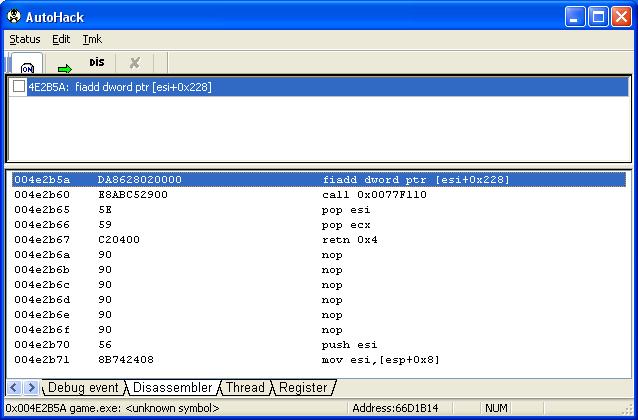
Task: Open the Edit menu
Action: pos(61,39)
